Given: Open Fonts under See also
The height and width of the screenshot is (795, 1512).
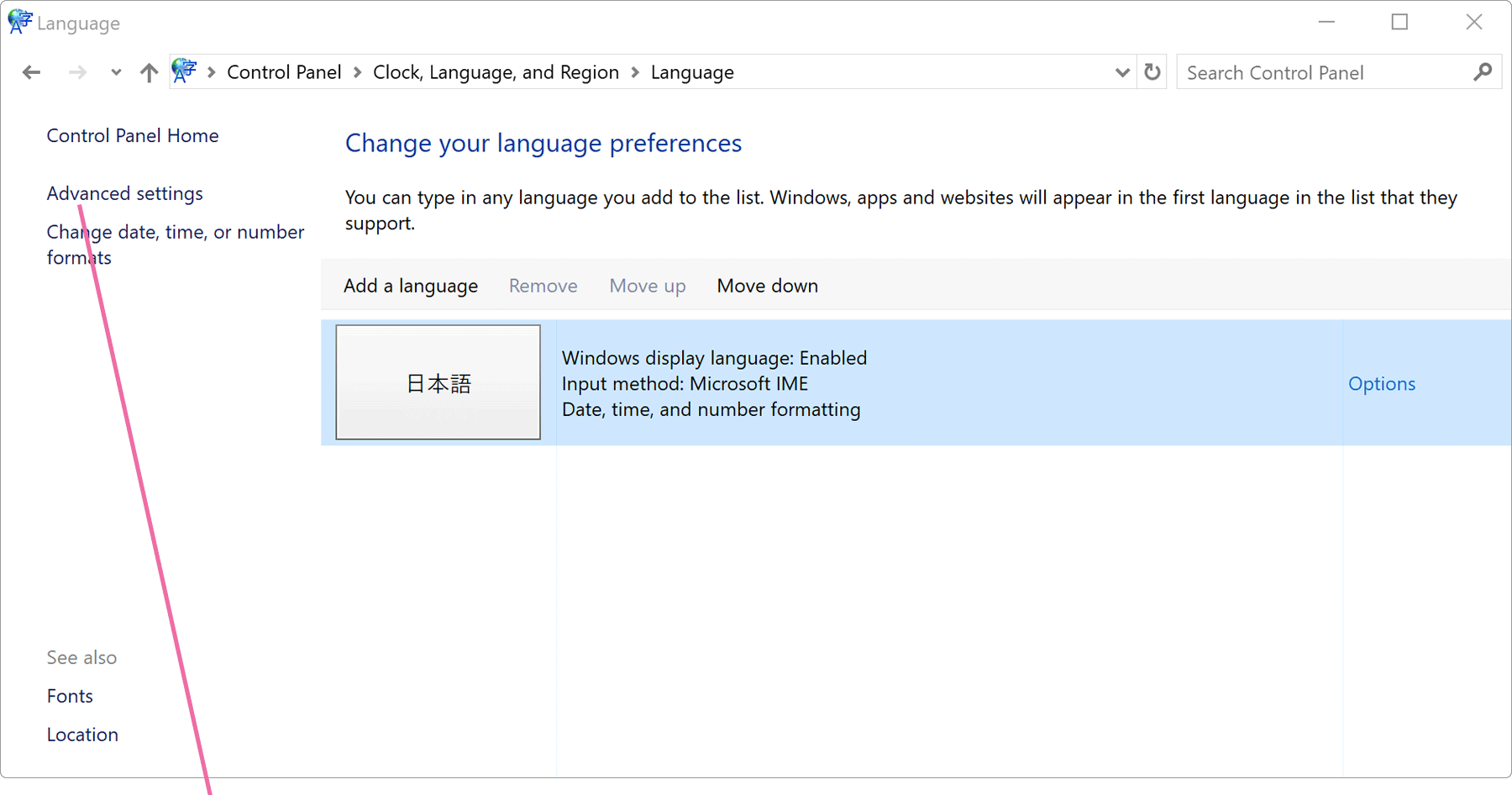Looking at the screenshot, I should click(70, 696).
